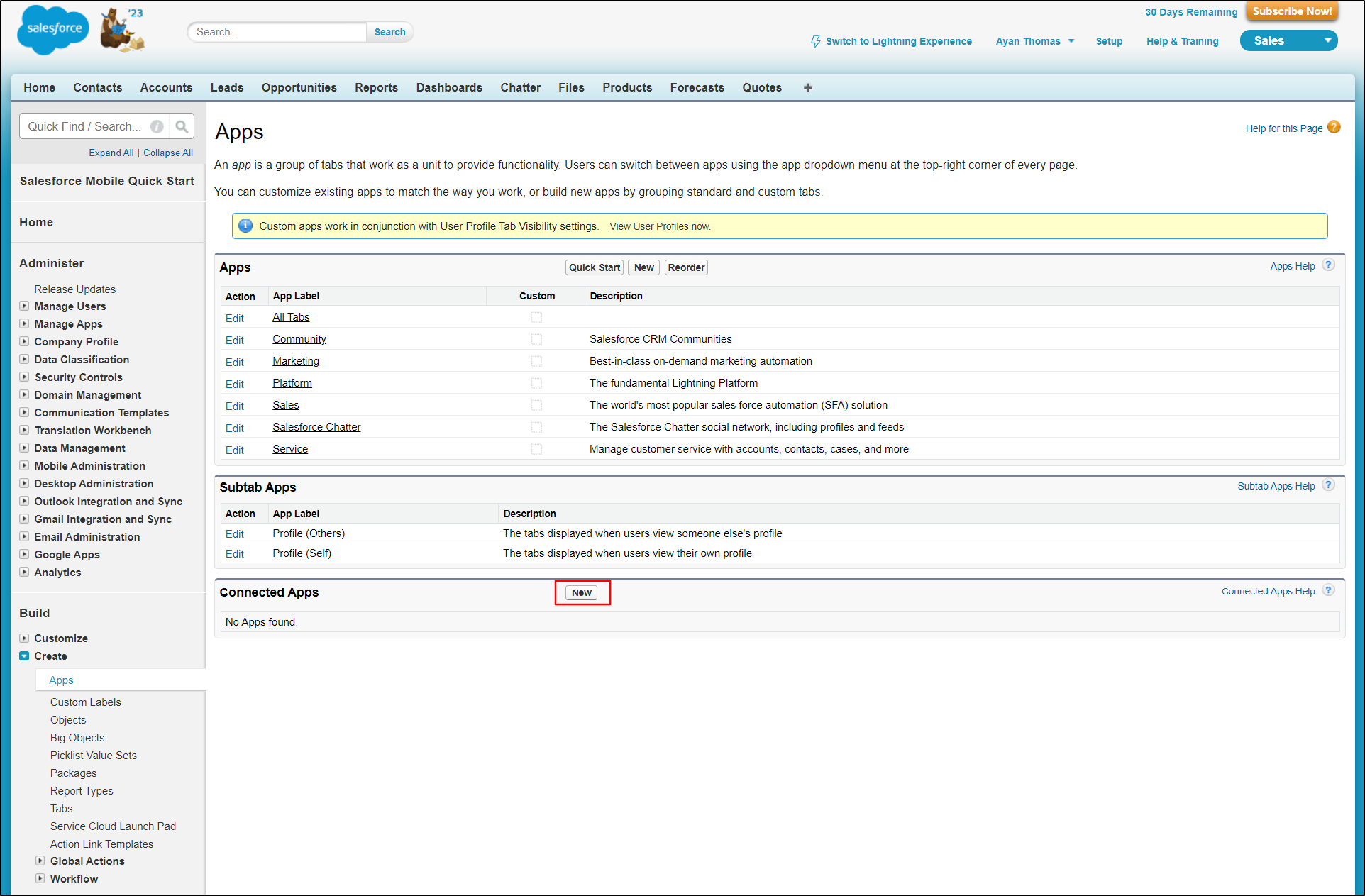Click the top Search input field

click(277, 32)
